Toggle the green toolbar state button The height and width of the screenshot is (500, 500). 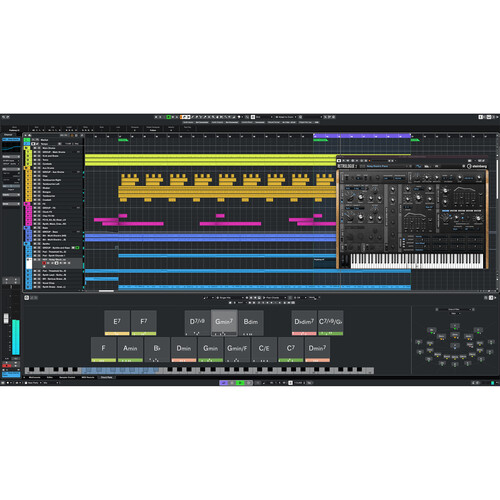pyautogui.click(x=169, y=117)
